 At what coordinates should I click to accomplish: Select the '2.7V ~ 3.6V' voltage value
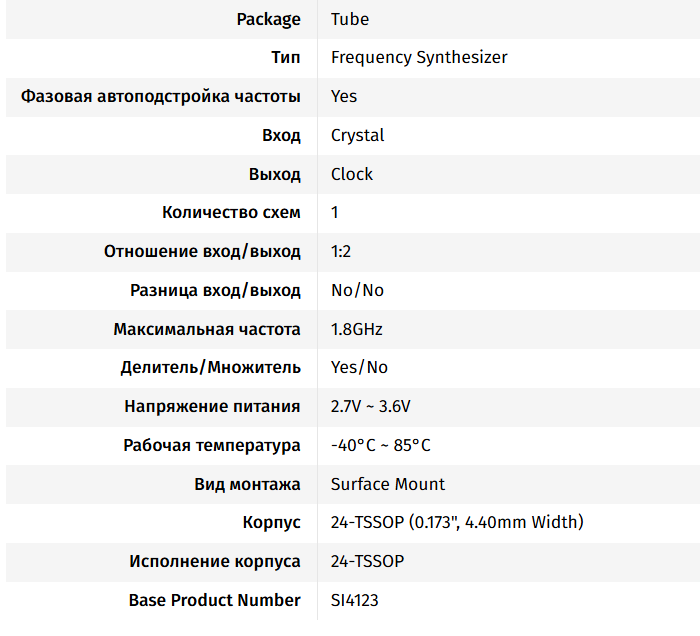point(371,406)
